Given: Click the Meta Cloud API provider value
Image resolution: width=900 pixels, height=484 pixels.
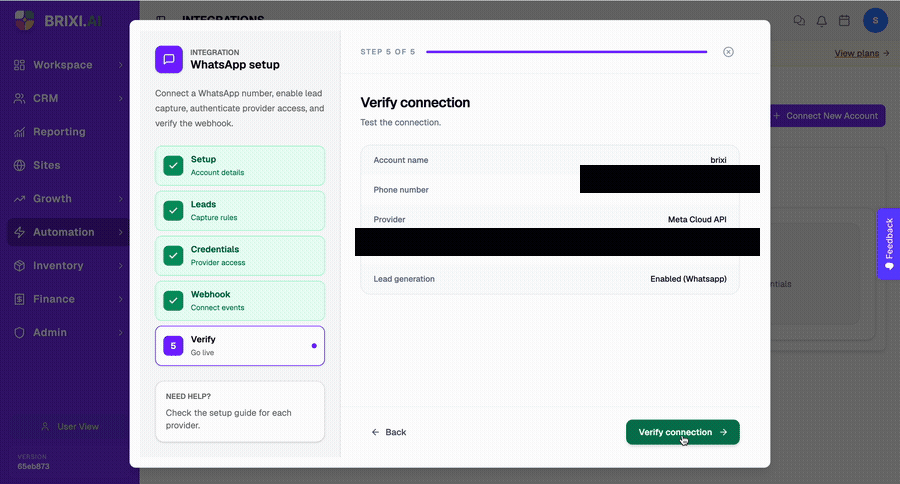Looking at the screenshot, I should 697,219.
